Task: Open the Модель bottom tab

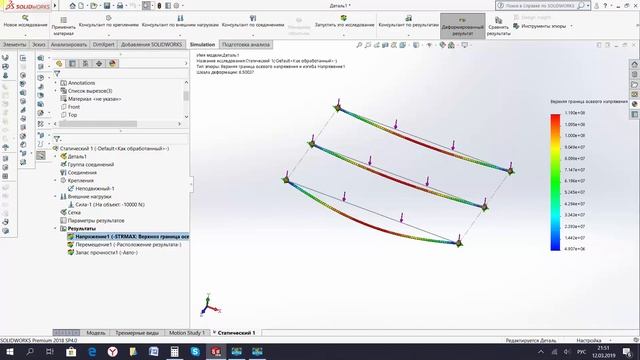Action: coord(96,333)
